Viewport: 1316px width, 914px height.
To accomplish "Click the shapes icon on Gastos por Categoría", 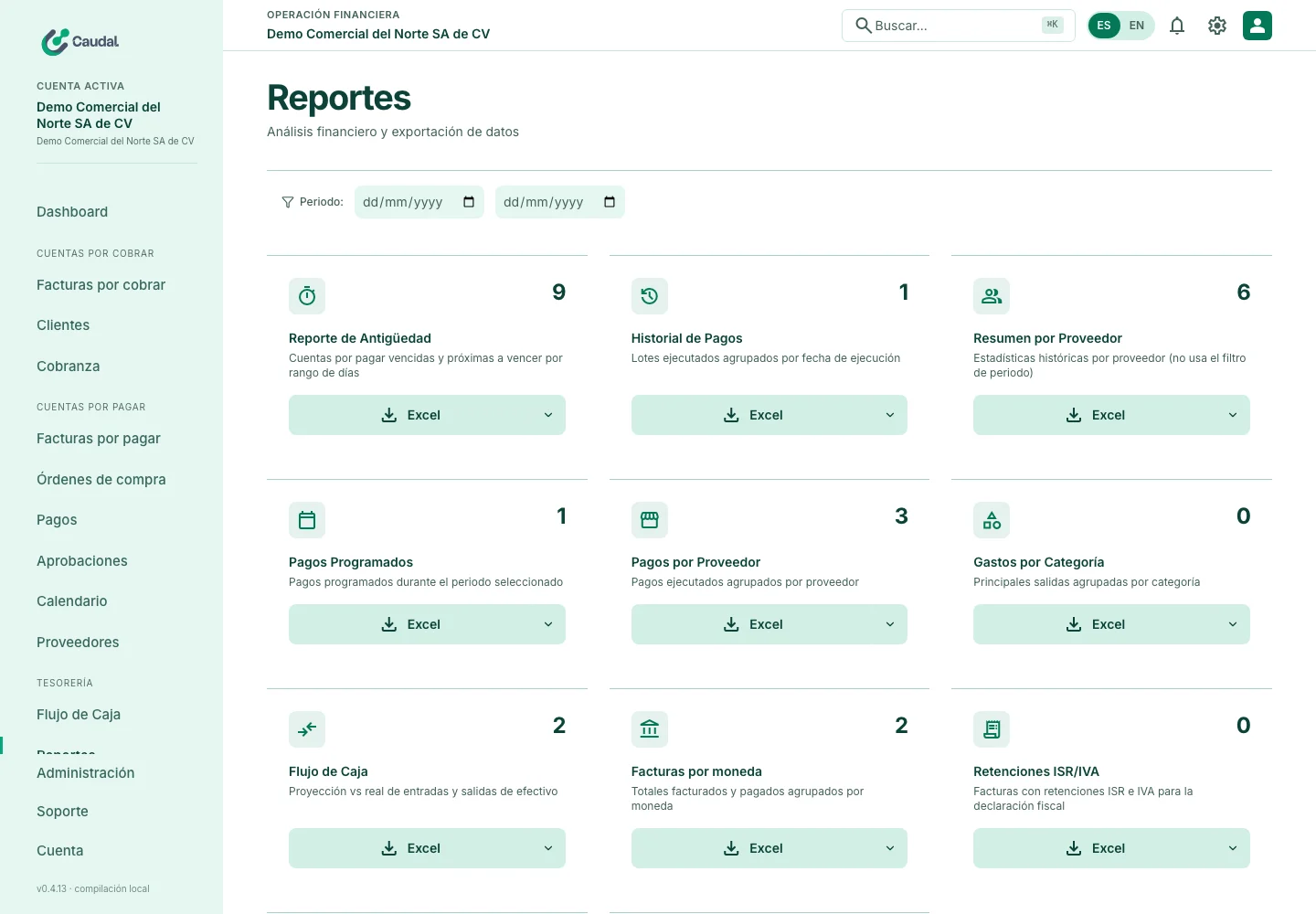I will coord(992,520).
